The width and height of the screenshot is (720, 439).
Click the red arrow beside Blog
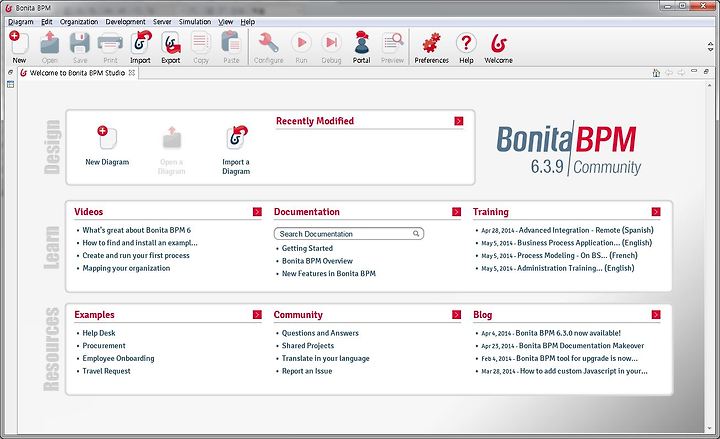coord(656,315)
